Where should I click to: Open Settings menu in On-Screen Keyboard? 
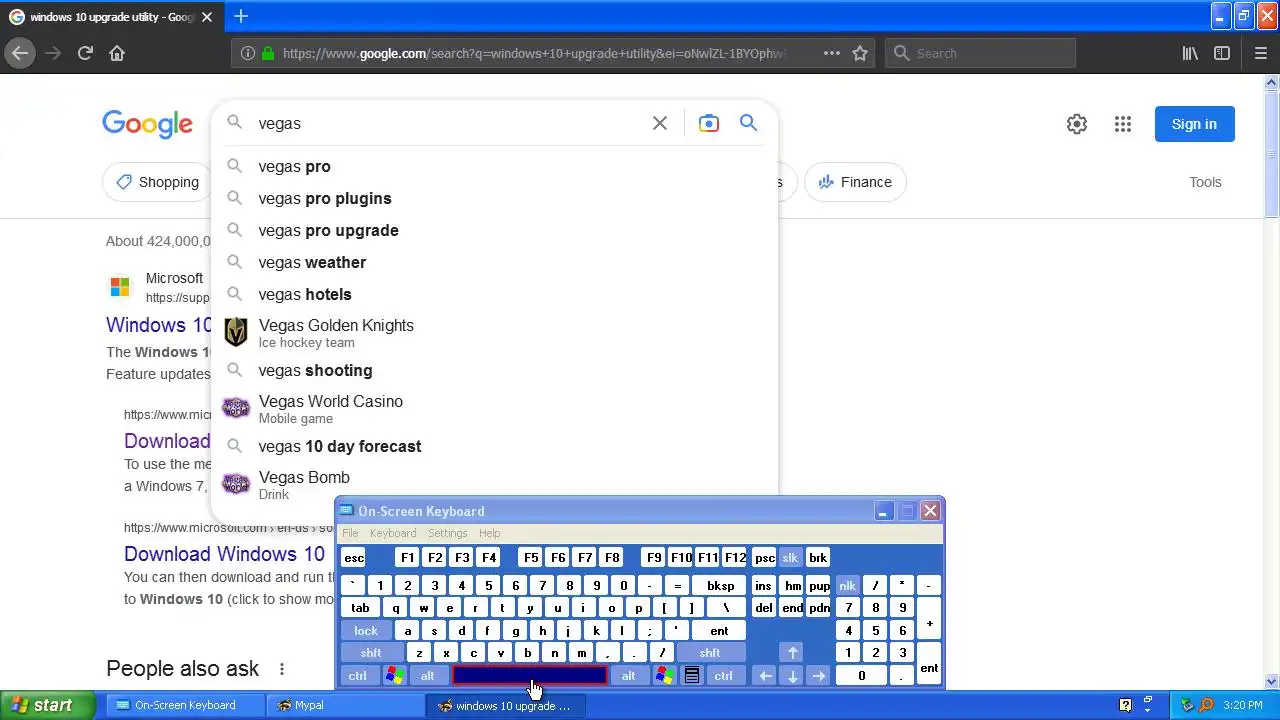tap(447, 533)
